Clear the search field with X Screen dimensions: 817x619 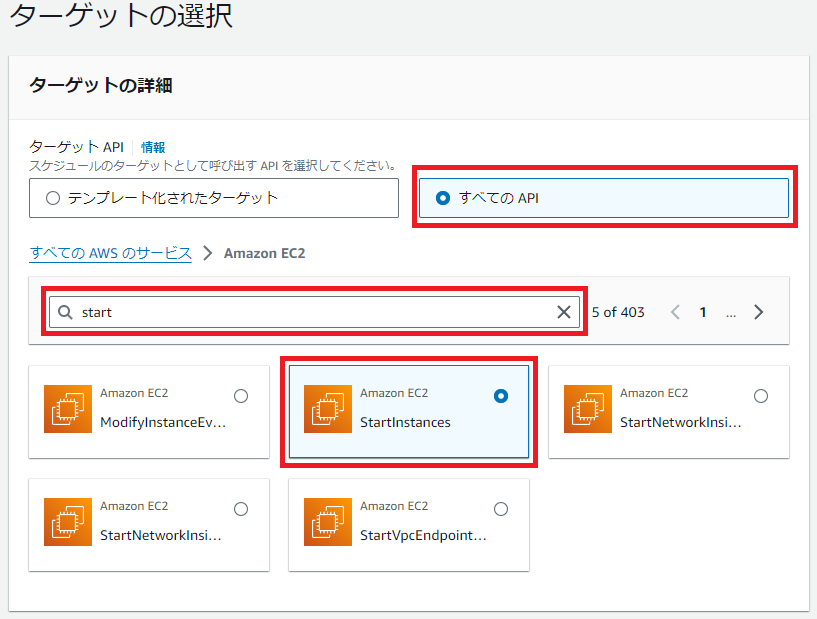[564, 312]
